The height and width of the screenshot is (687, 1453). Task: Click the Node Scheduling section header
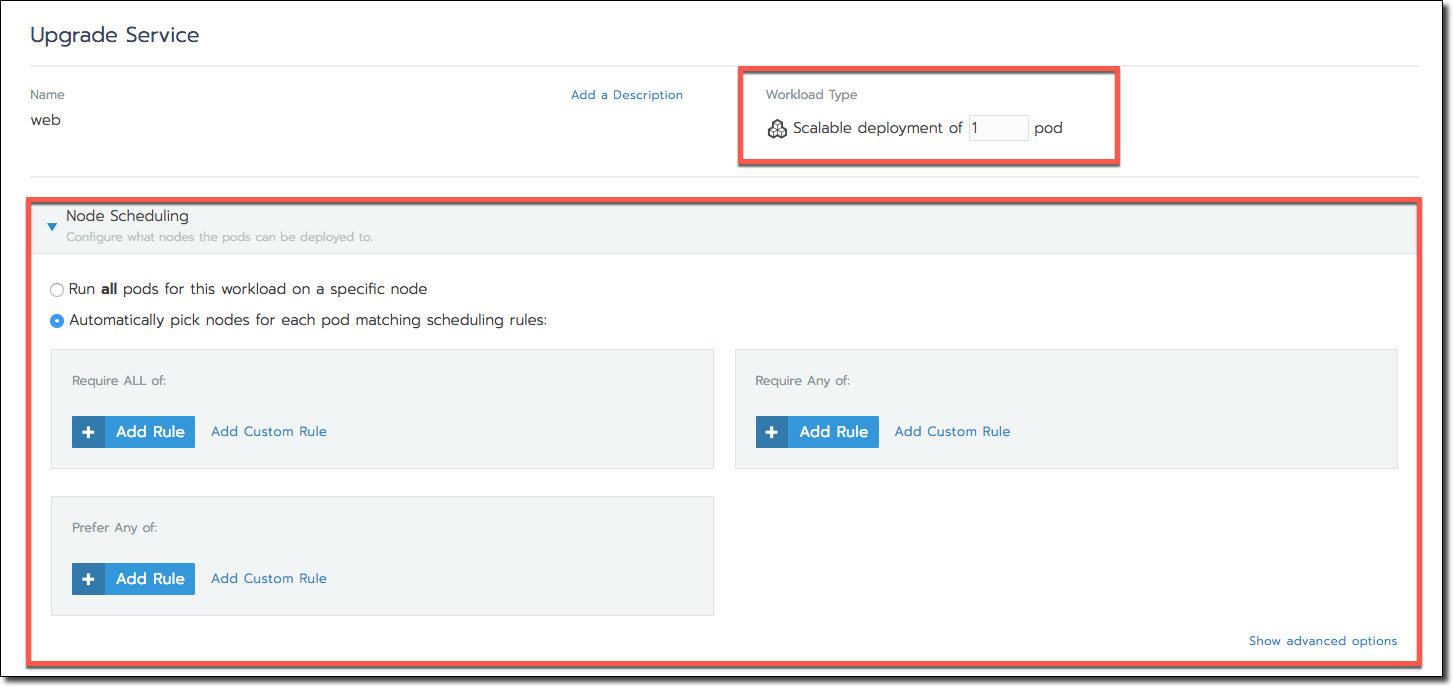(x=126, y=215)
